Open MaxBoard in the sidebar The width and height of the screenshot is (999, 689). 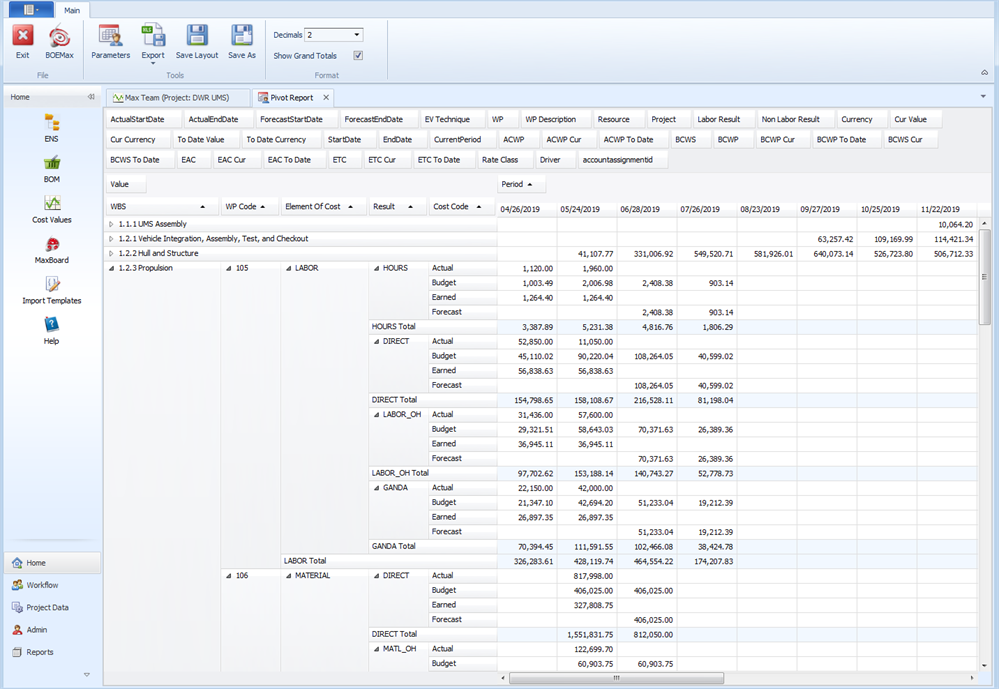pyautogui.click(x=52, y=244)
